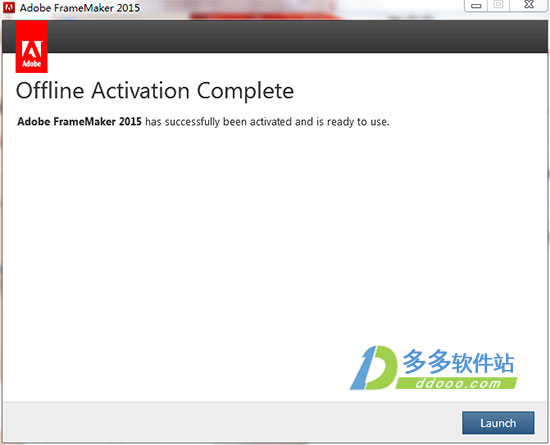550x445 pixels.
Task: Click the title bar Adobe app icon
Action: [x=9, y=7]
